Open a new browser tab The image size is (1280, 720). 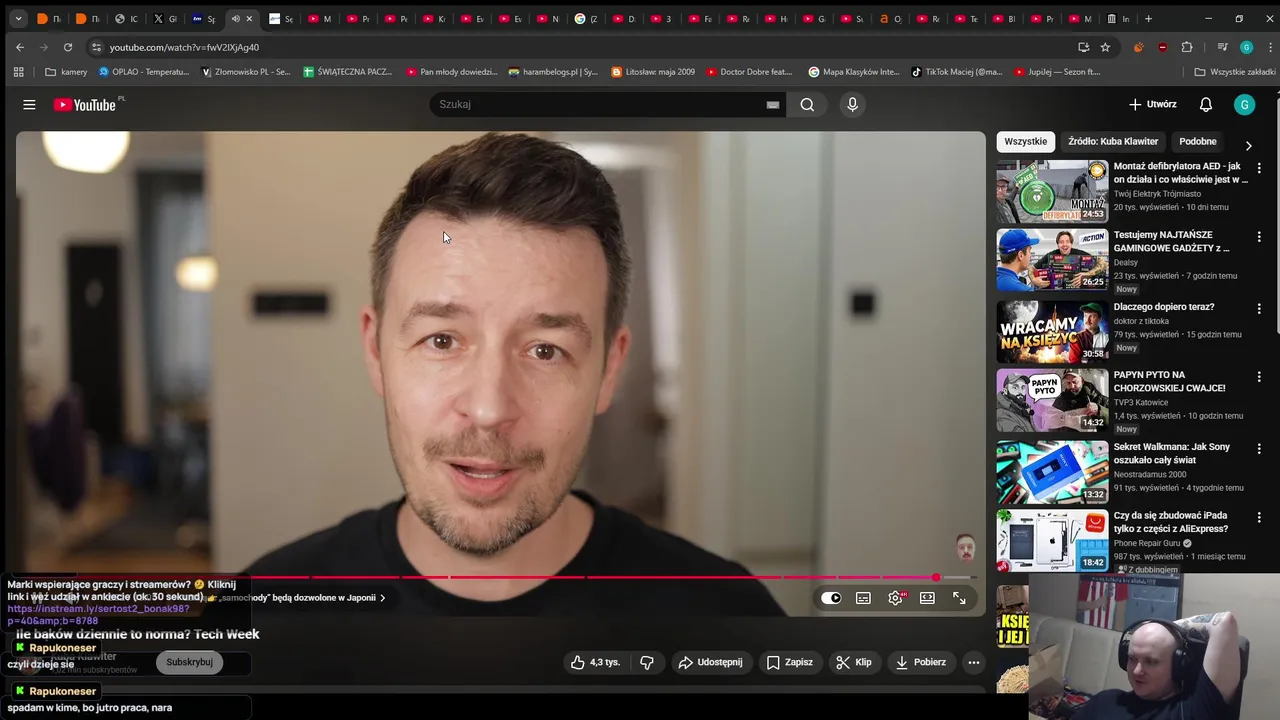[1148, 18]
